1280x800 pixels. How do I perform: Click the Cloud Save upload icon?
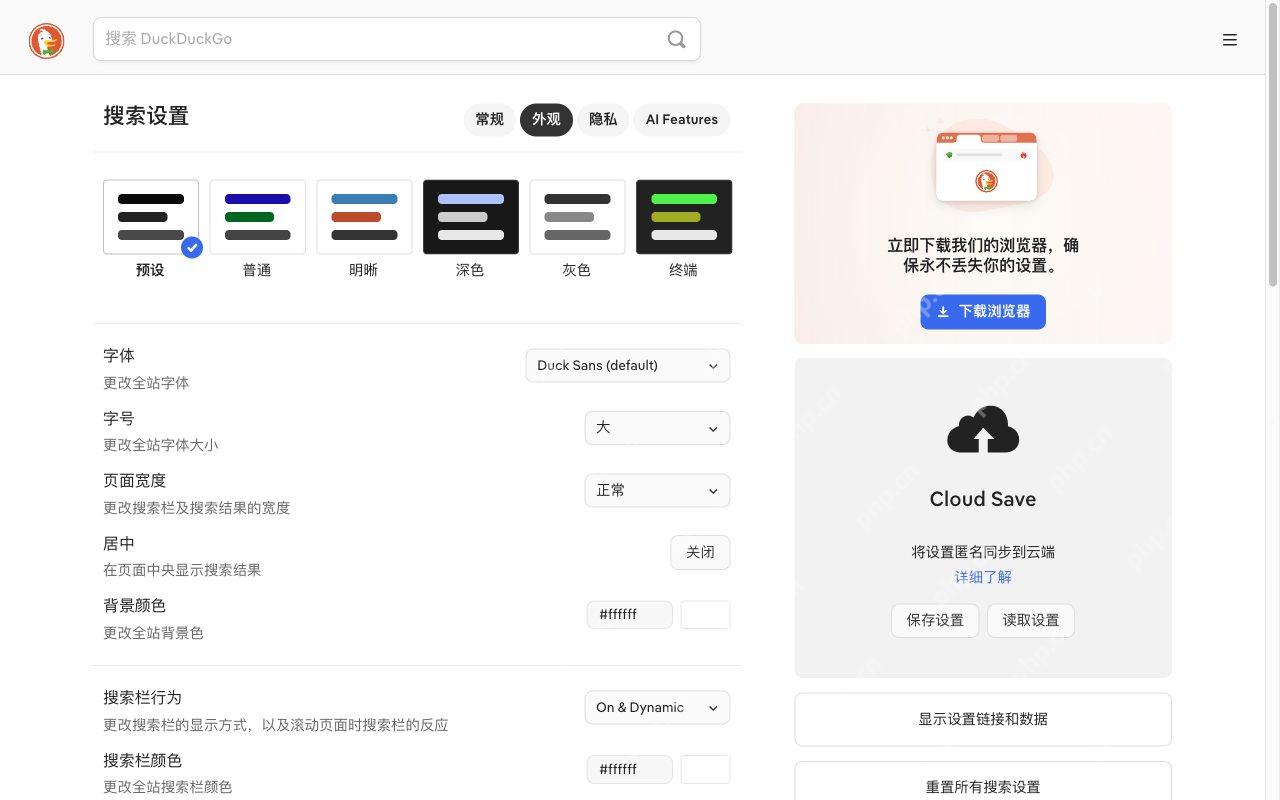point(983,429)
